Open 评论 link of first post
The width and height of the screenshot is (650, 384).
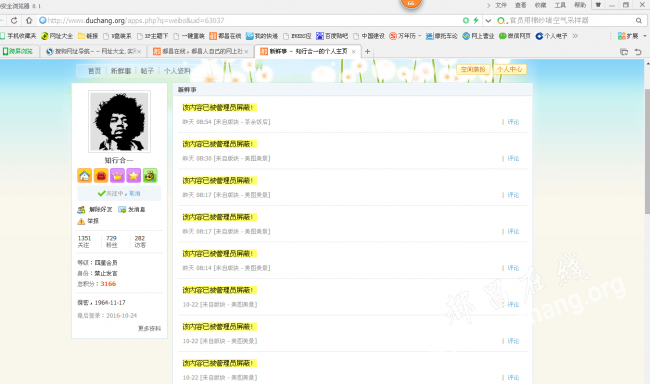[513, 122]
